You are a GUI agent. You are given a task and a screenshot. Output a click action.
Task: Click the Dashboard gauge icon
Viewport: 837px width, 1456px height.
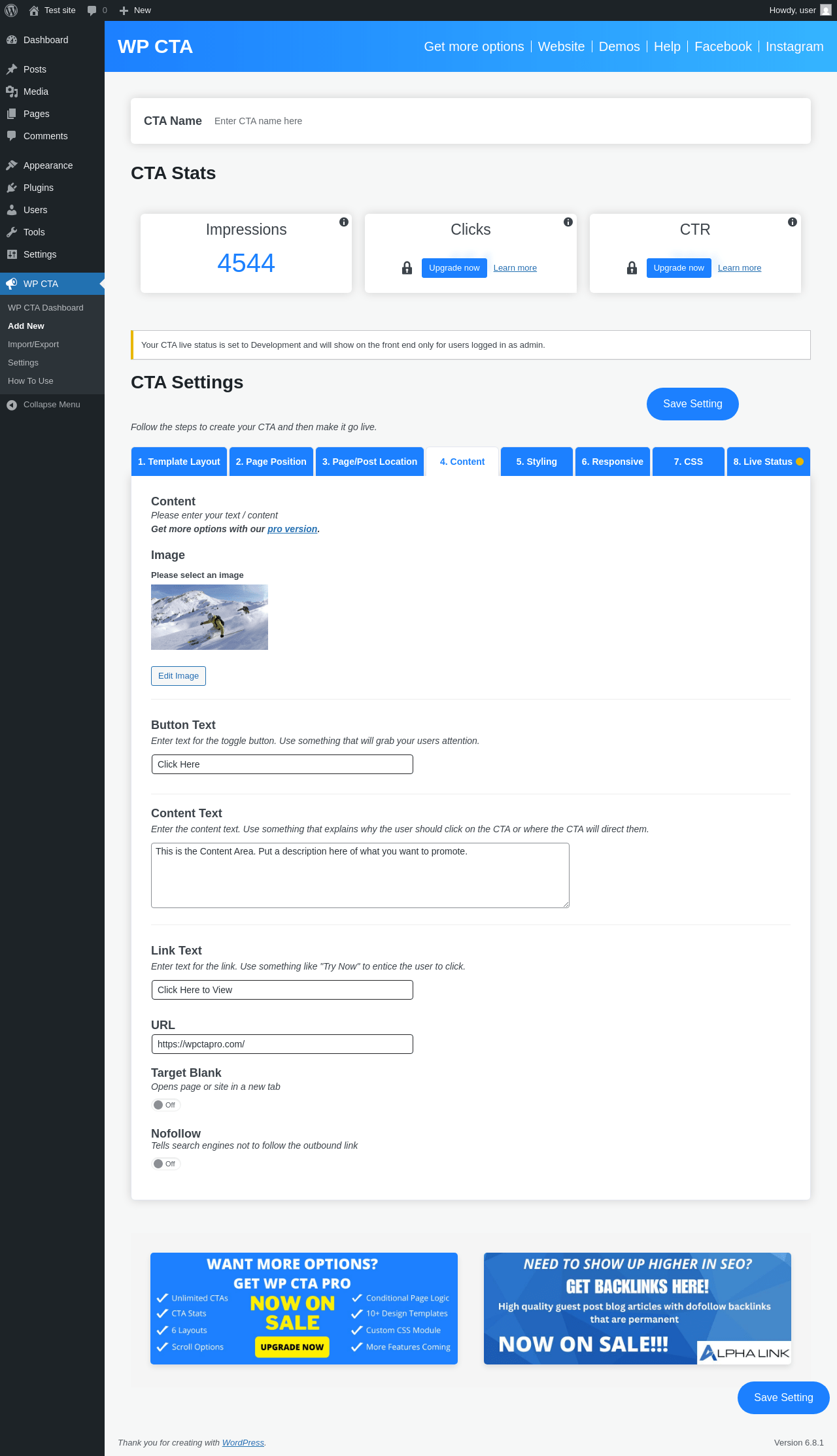point(12,40)
